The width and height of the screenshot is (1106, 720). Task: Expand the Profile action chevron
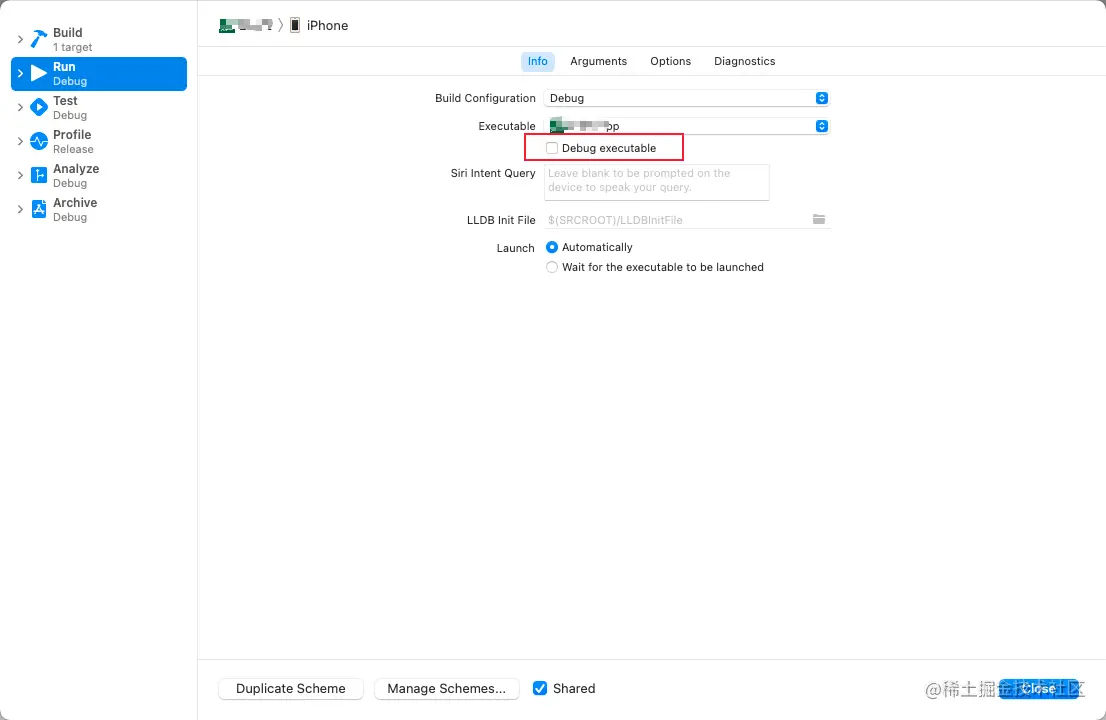click(x=20, y=141)
